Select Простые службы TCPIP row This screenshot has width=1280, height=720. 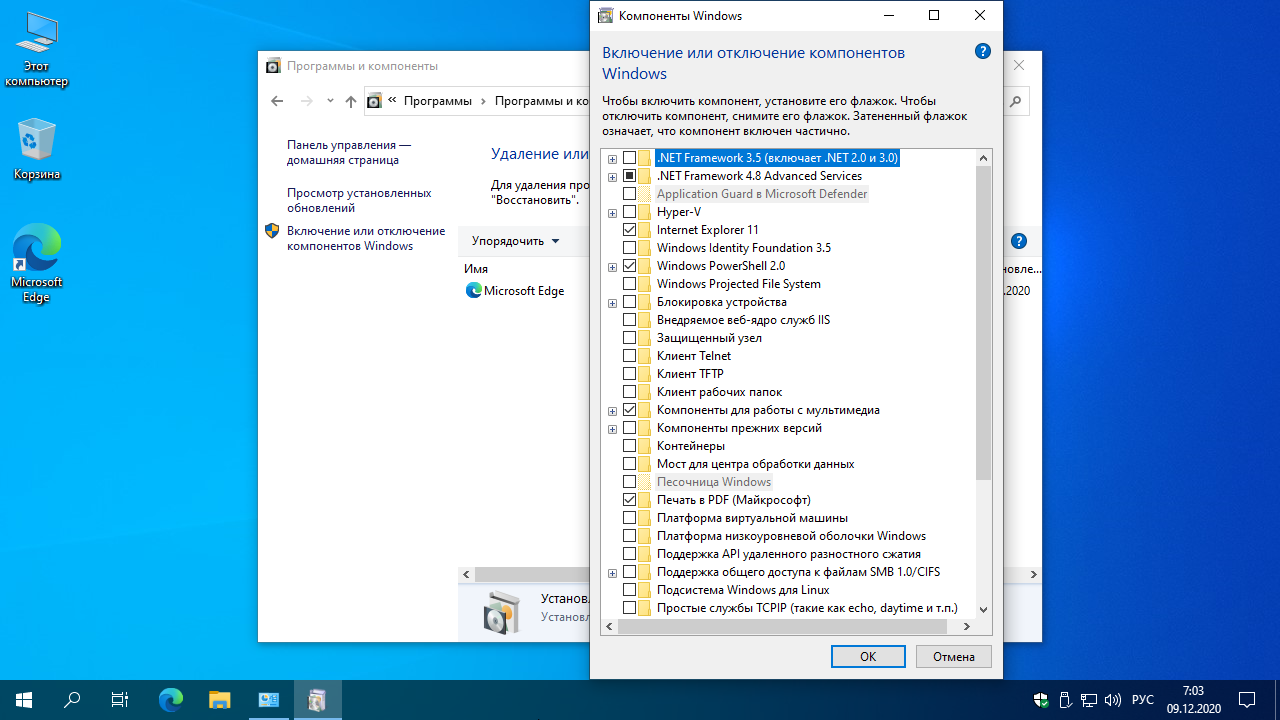807,608
